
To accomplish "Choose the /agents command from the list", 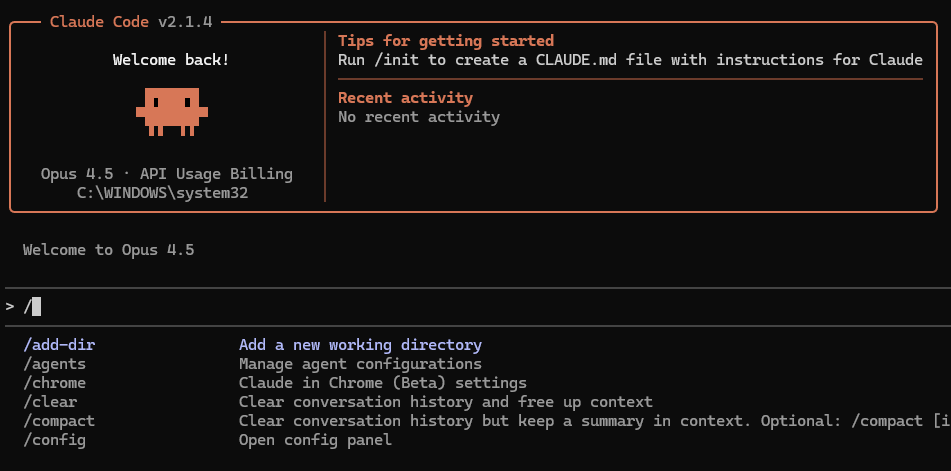I will 54,364.
